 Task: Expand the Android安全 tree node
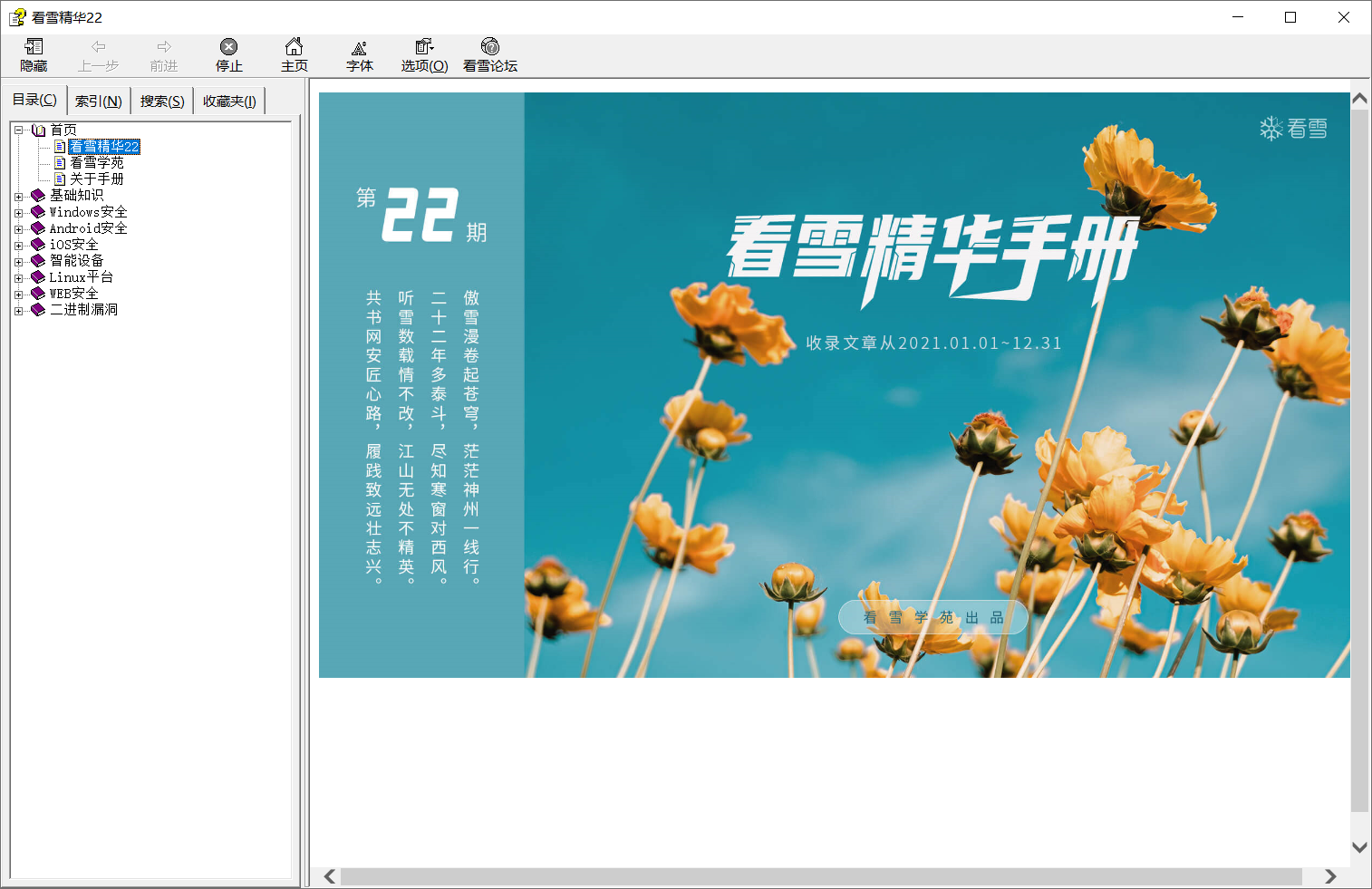pos(18,229)
